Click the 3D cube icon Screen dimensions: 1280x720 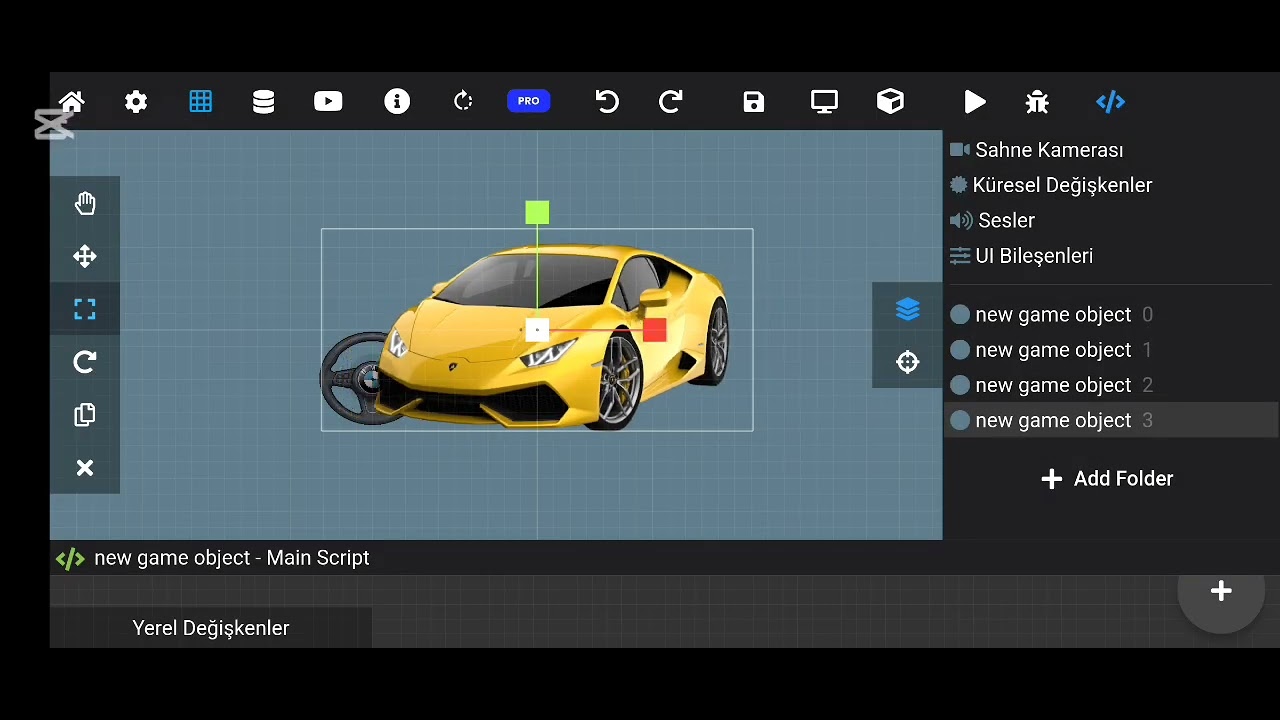pos(890,101)
